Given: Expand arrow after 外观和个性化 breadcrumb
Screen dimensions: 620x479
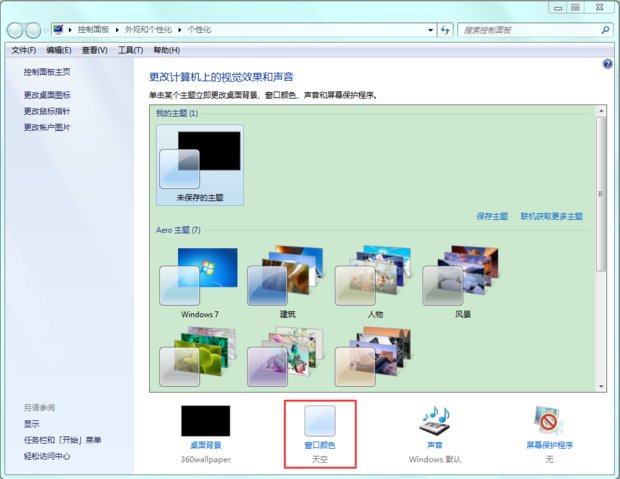Looking at the screenshot, I should [180, 30].
